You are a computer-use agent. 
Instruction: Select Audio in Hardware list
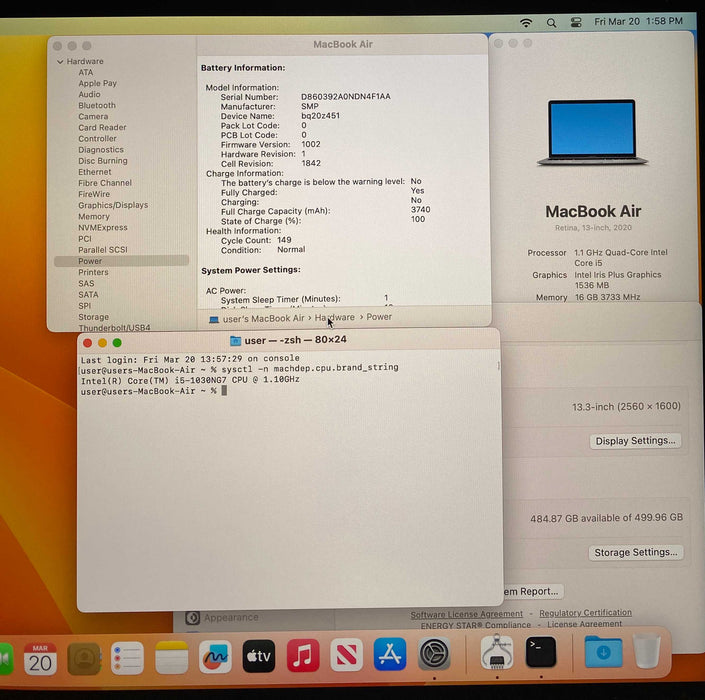89,94
